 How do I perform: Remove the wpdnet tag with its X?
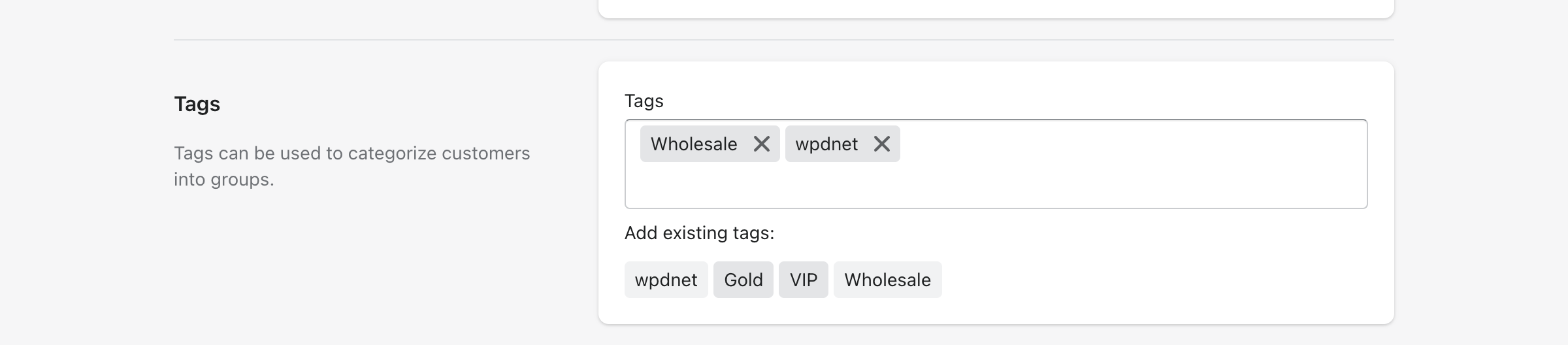882,144
